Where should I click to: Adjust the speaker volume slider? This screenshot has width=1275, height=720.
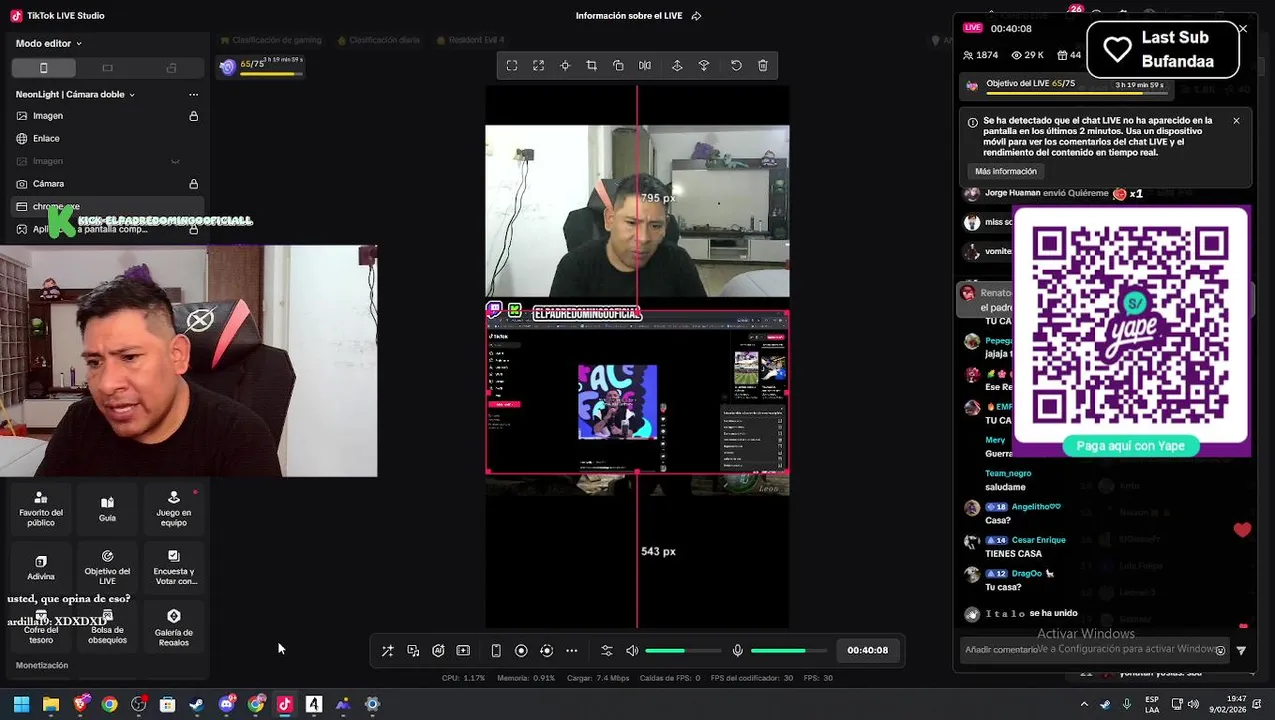click(683, 651)
